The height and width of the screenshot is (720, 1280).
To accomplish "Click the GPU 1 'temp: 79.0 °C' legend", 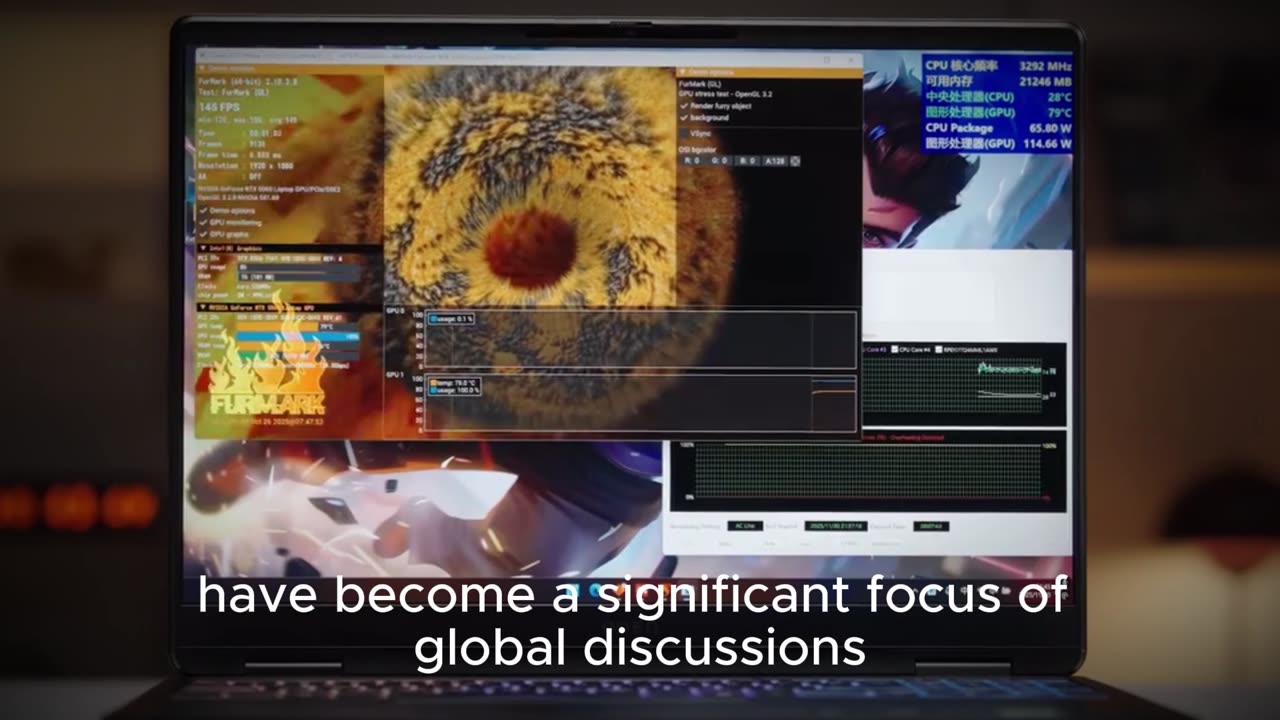I will click(453, 383).
